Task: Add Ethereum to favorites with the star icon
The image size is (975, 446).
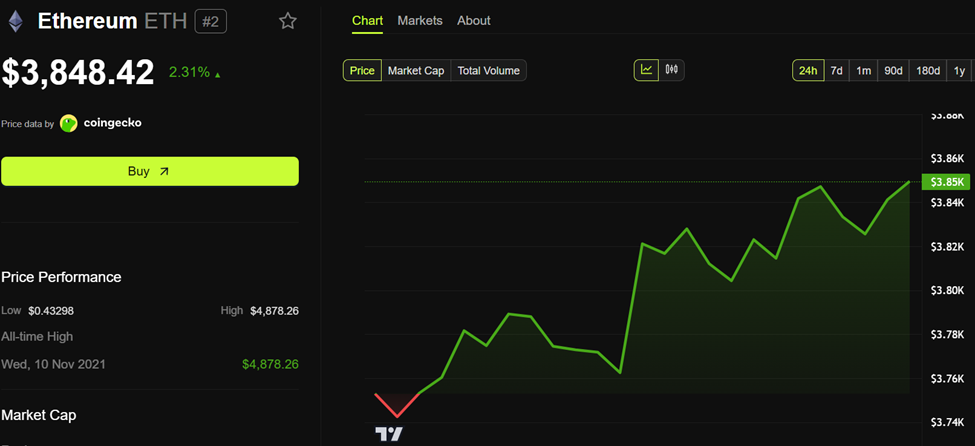Action: pos(287,21)
